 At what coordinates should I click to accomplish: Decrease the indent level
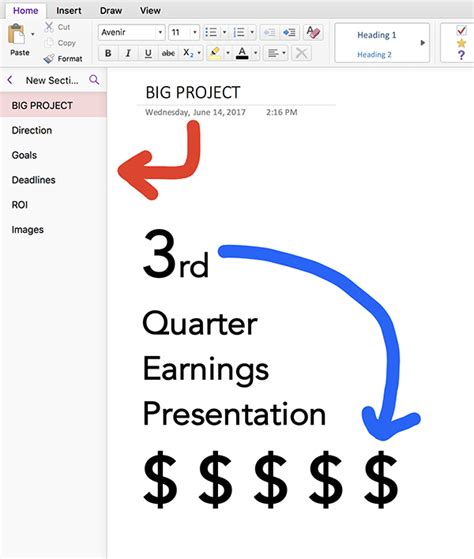tap(269, 32)
